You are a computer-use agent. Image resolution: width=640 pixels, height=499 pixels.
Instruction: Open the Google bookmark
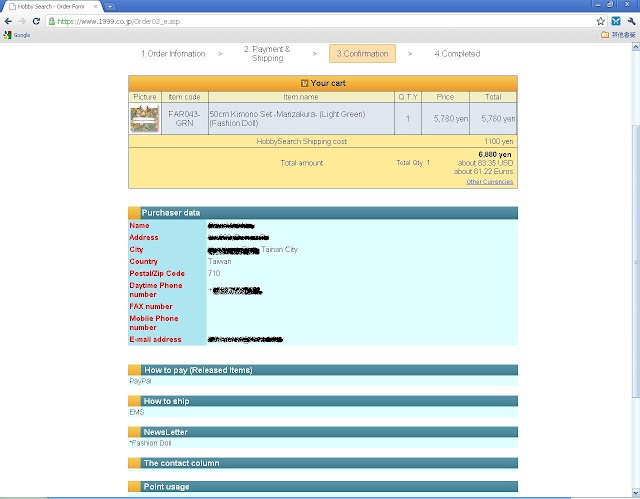point(17,35)
